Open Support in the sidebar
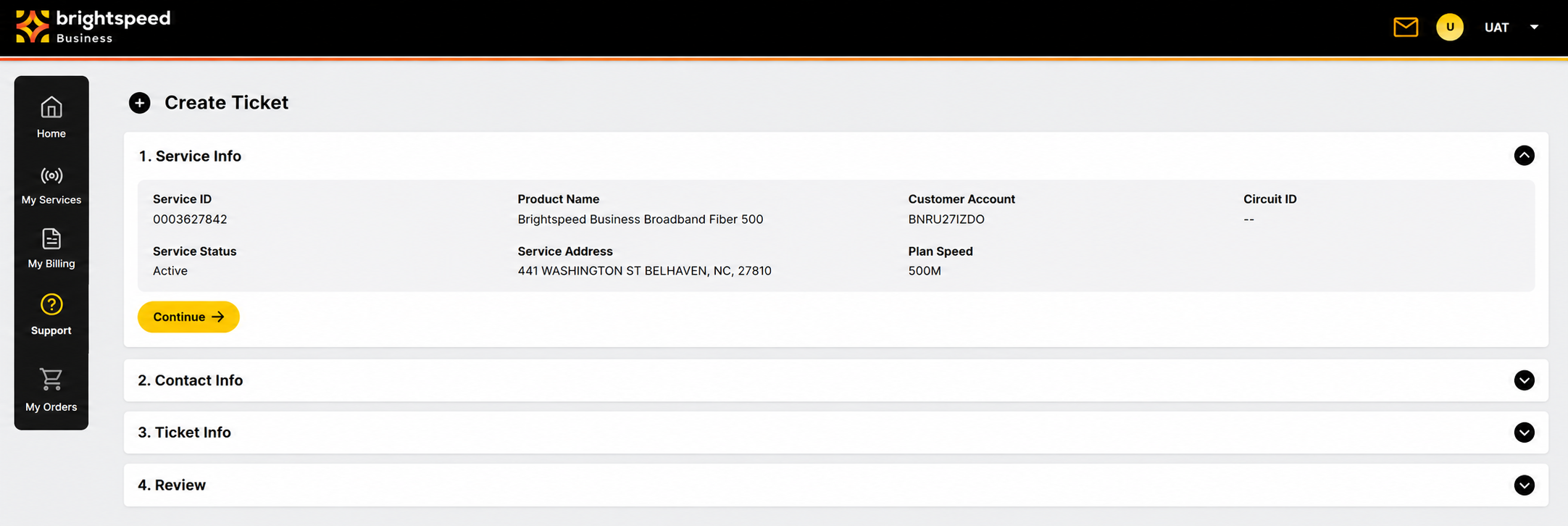 tap(51, 315)
